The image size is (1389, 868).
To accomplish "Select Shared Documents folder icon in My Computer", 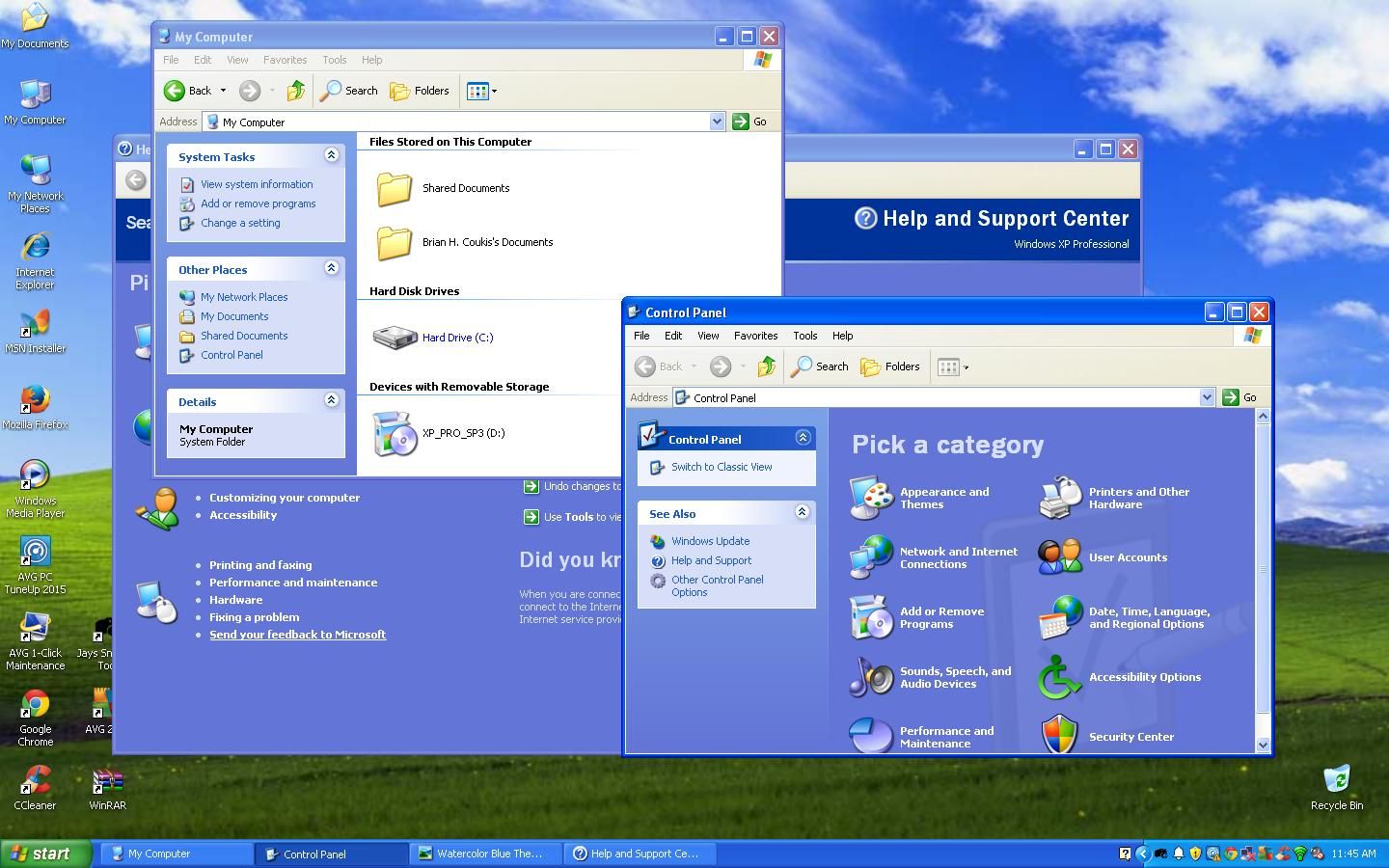I will tap(394, 189).
